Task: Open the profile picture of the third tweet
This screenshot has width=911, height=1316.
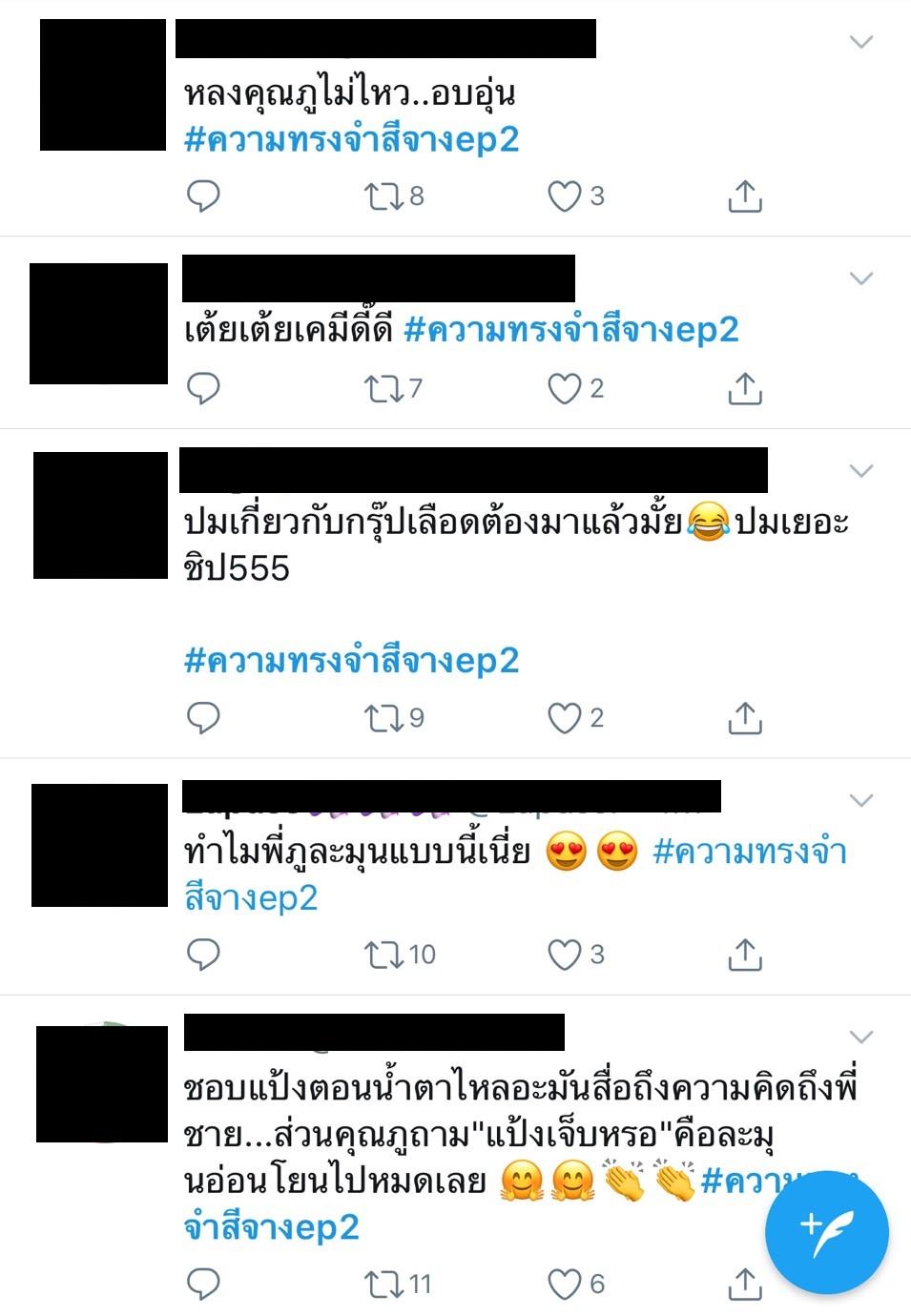Action: coord(100,515)
